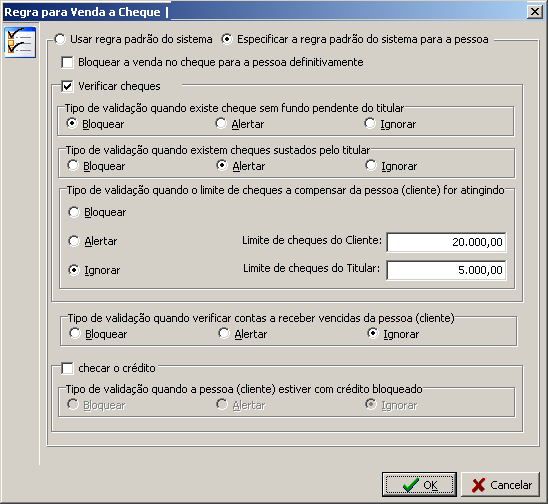
Task: Click the Cancelar button
Action: click(501, 484)
